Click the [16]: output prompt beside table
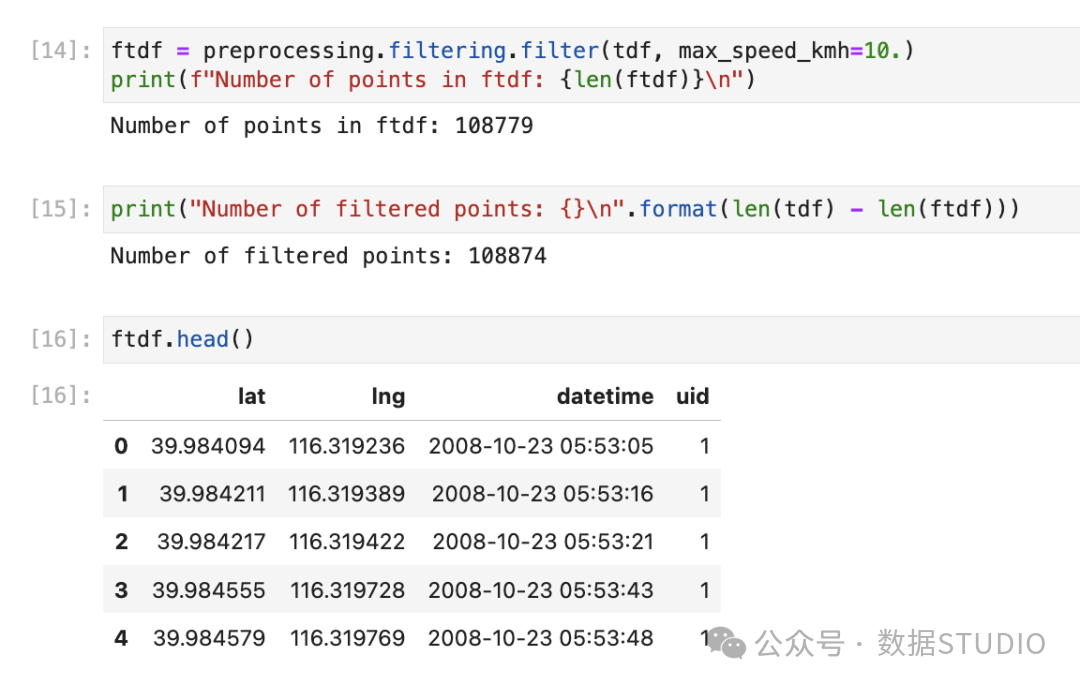Image resolution: width=1080 pixels, height=686 pixels. [x=61, y=395]
